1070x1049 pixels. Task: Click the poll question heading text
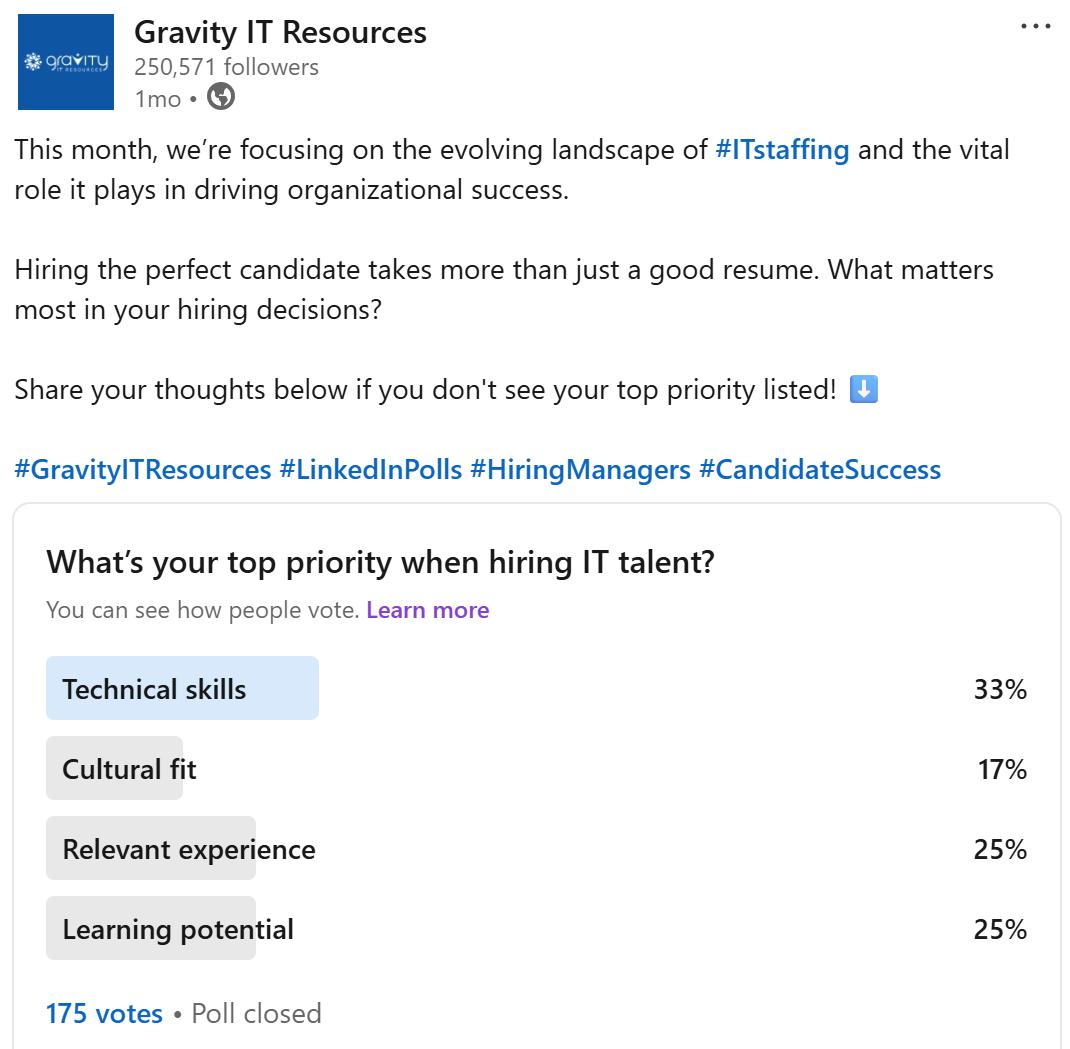381,562
